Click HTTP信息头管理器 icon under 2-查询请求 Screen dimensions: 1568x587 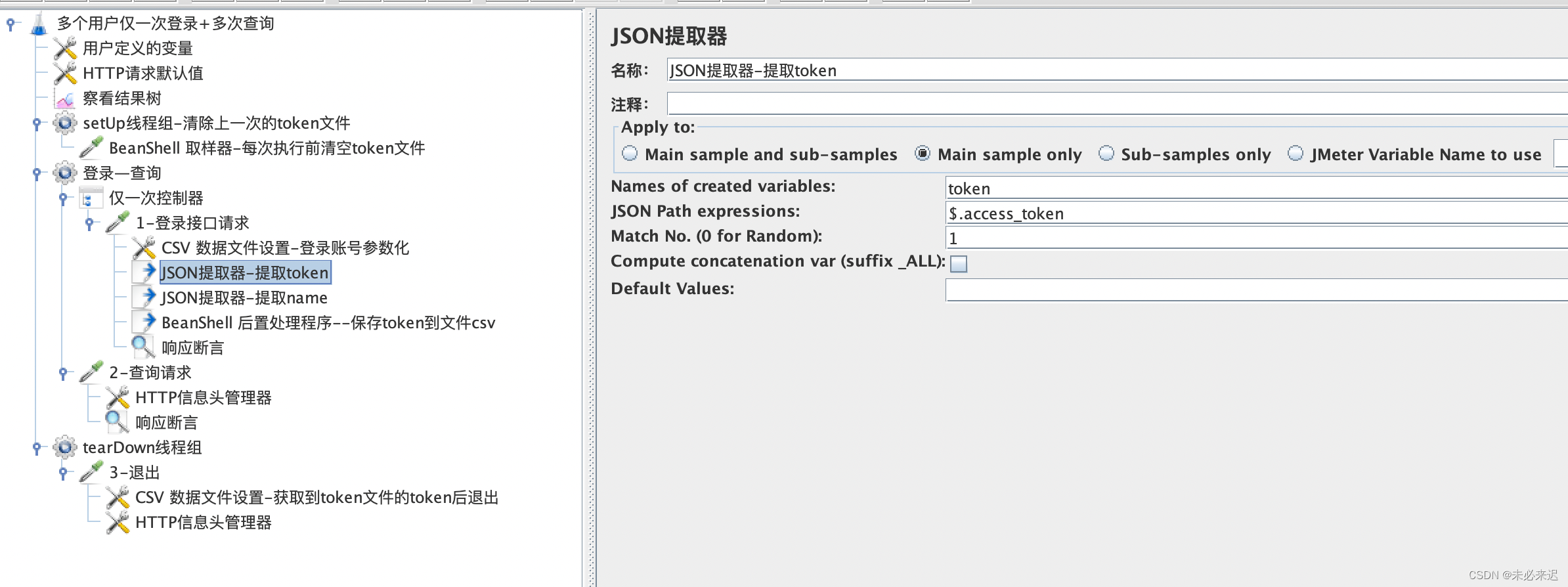(x=118, y=397)
